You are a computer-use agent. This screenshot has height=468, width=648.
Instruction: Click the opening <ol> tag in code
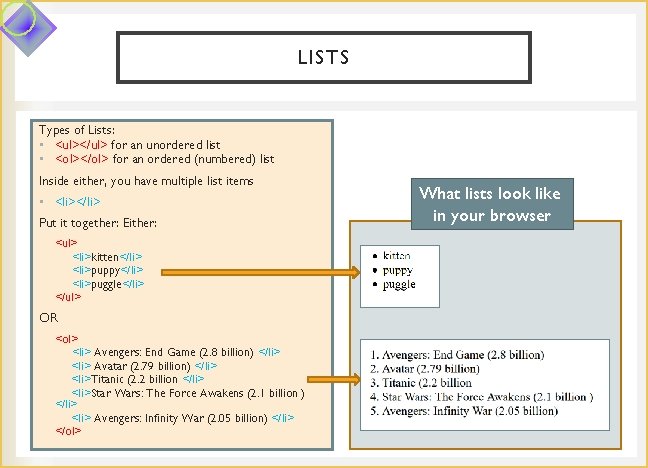(x=67, y=339)
